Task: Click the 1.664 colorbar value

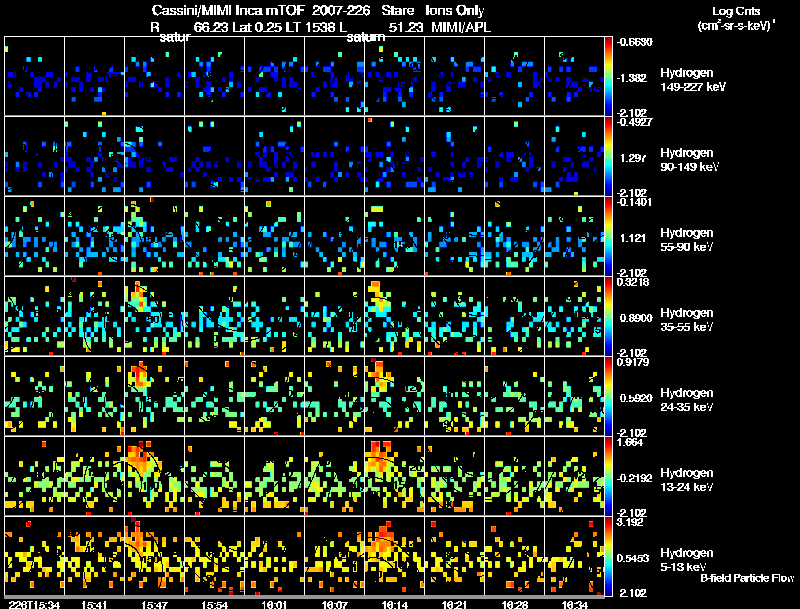Action: (x=631, y=442)
